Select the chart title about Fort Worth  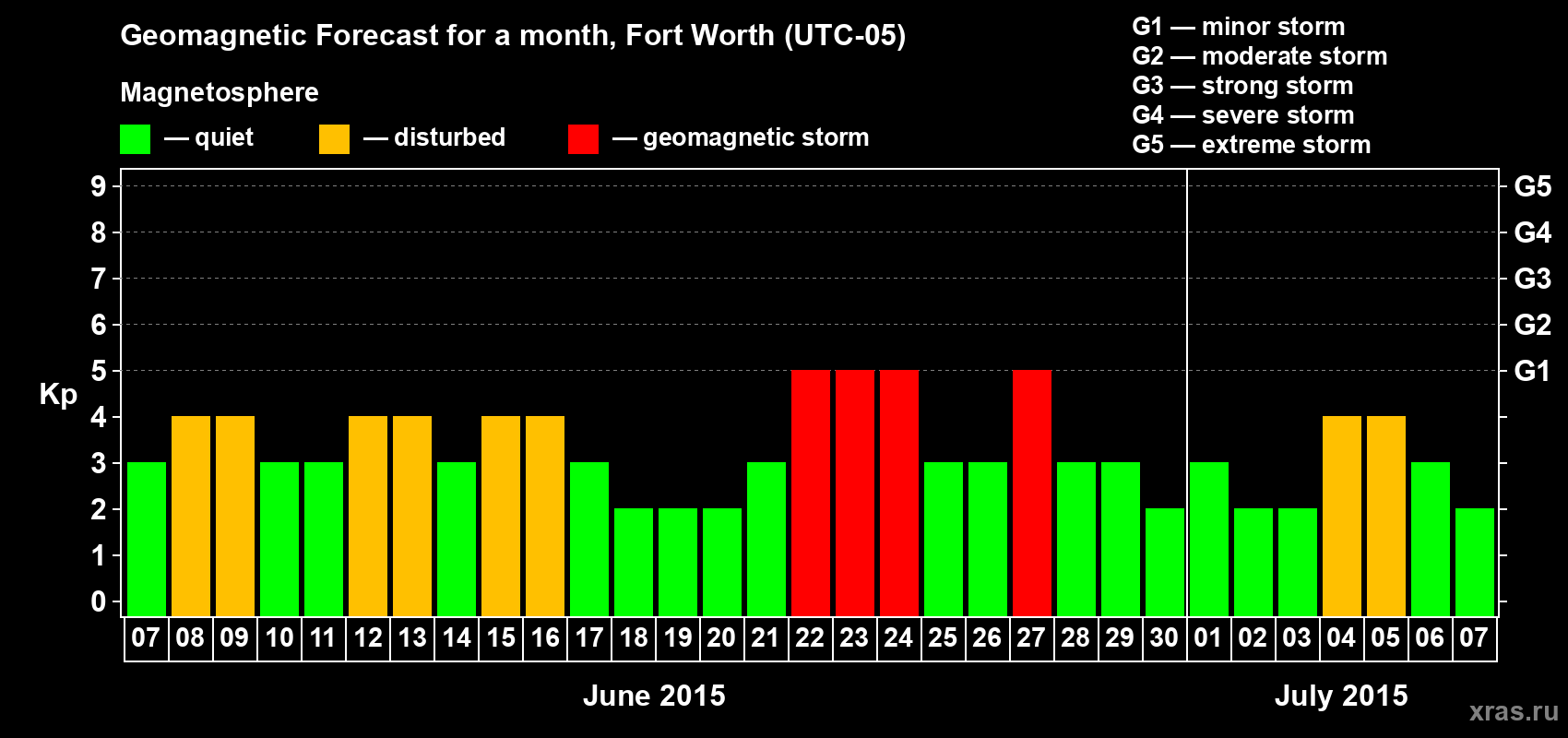click(x=513, y=36)
